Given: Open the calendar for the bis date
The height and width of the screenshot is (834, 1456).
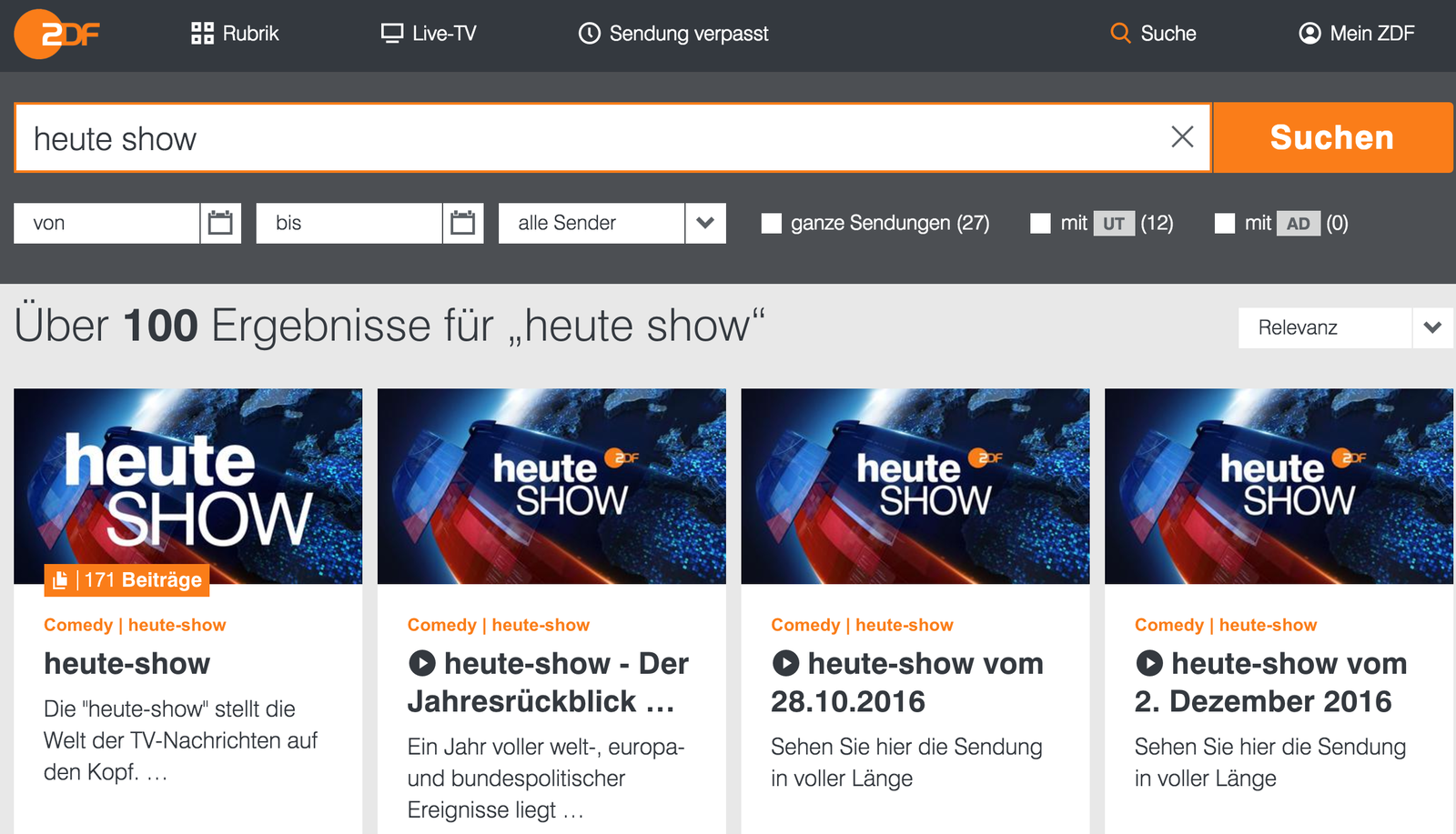Looking at the screenshot, I should pyautogui.click(x=463, y=223).
